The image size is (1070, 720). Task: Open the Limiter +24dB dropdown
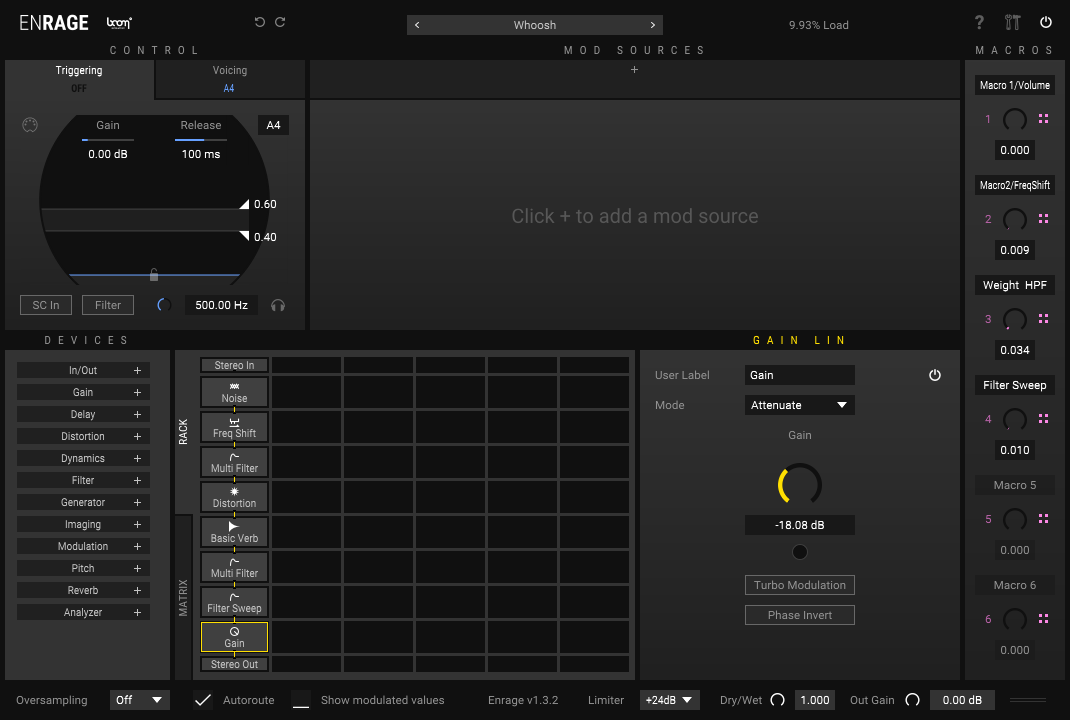coord(669,700)
